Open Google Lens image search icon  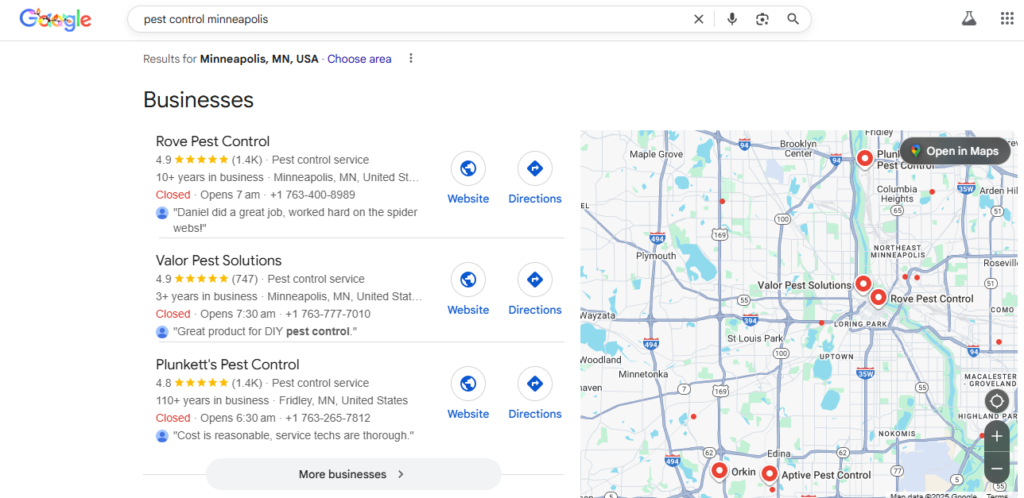(762, 20)
